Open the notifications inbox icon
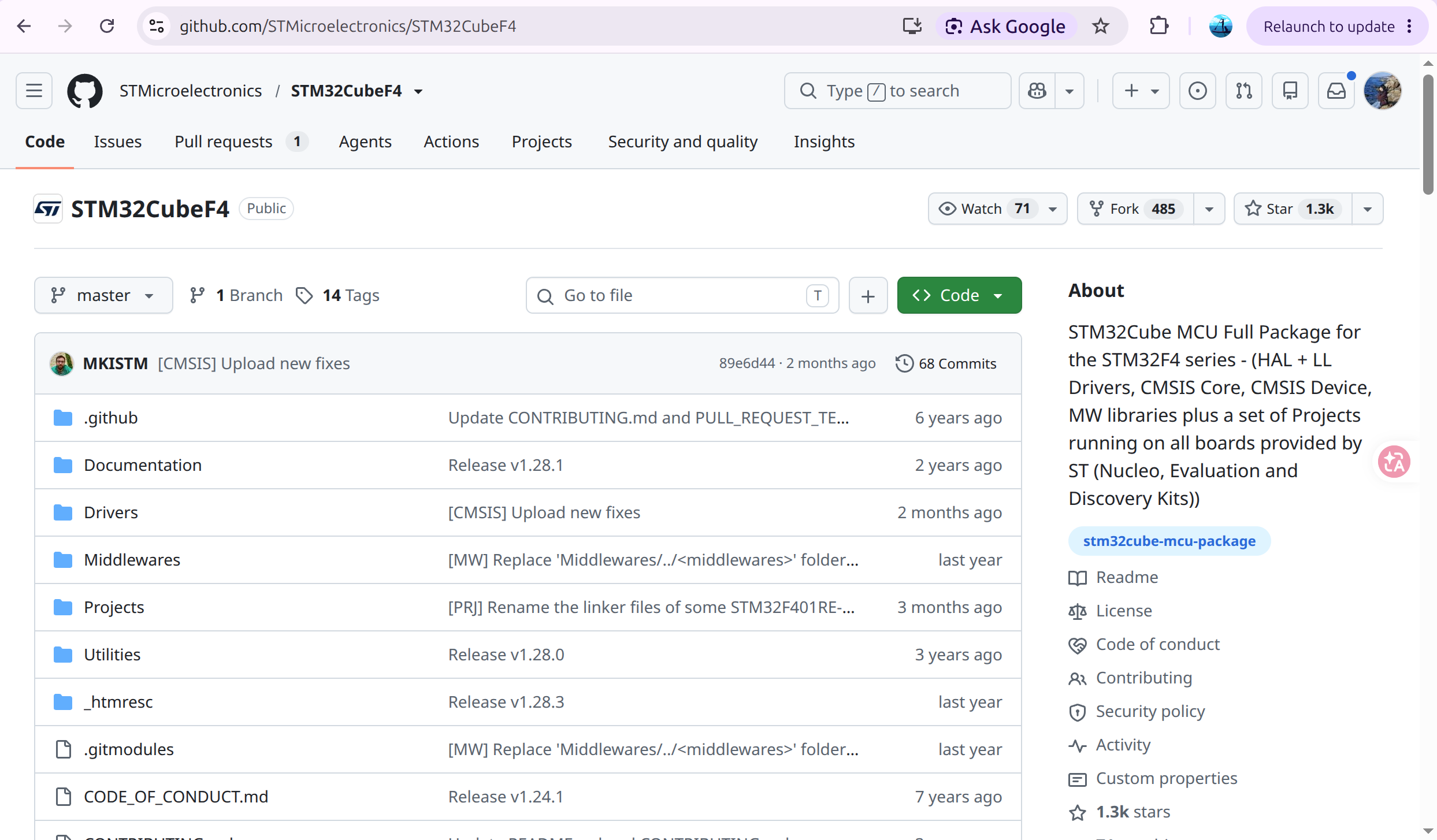The image size is (1437, 840). [1336, 91]
